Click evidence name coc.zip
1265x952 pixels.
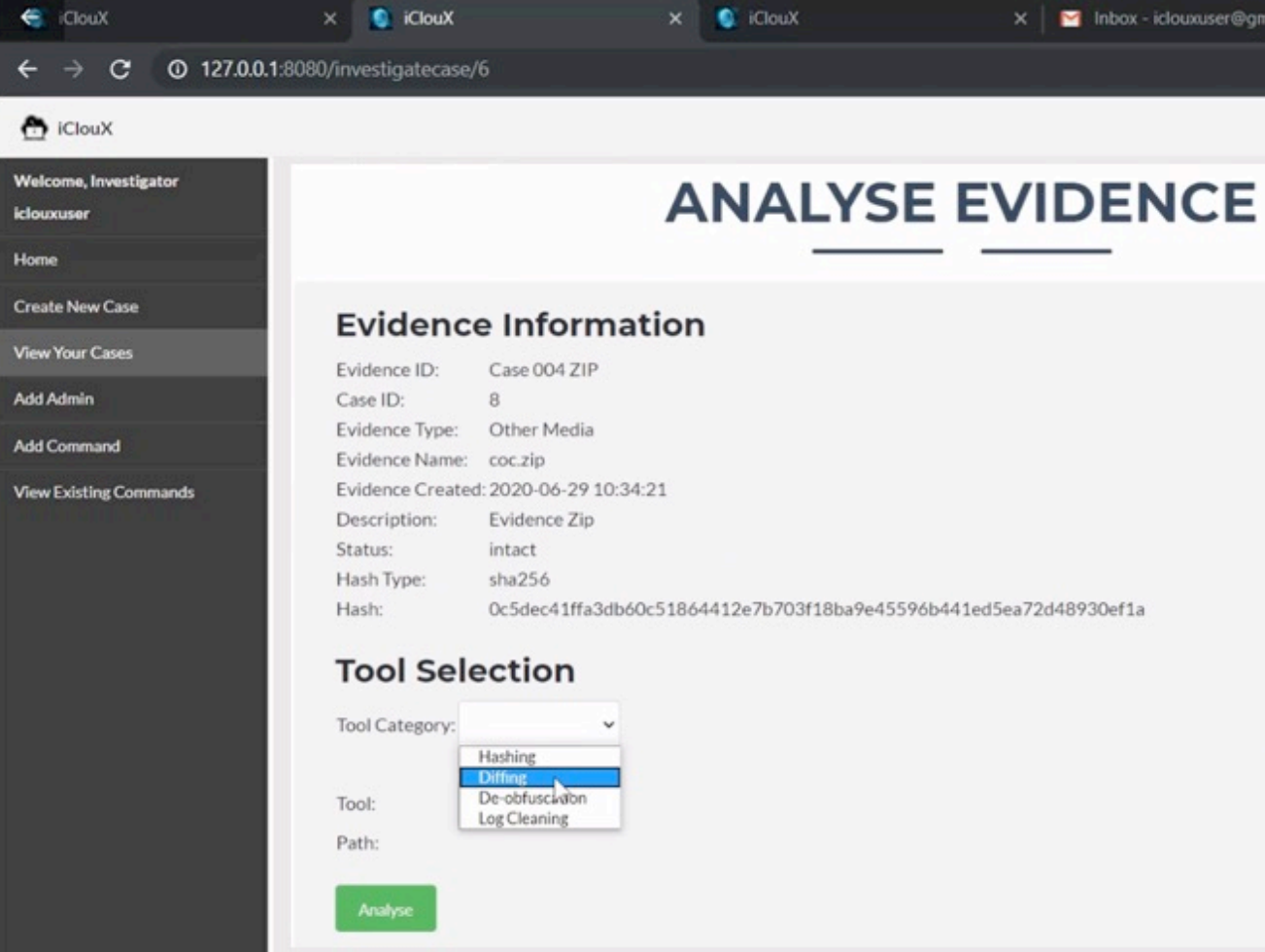516,459
